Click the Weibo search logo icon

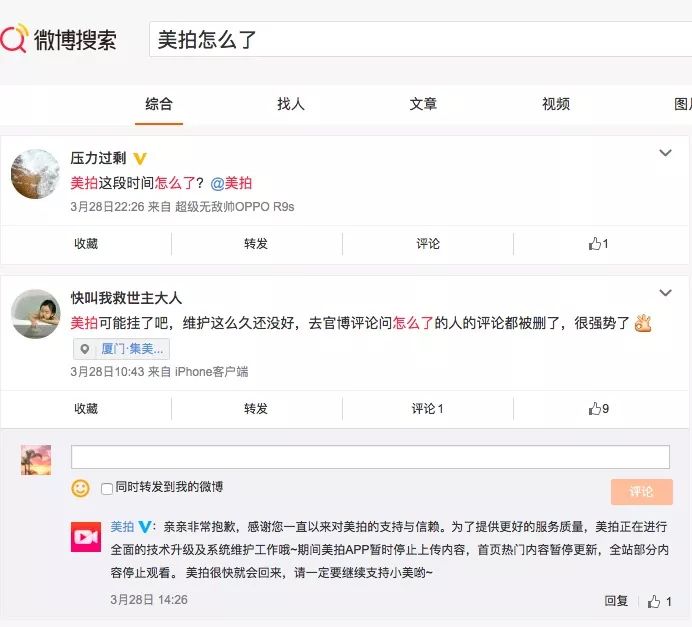coord(14,38)
